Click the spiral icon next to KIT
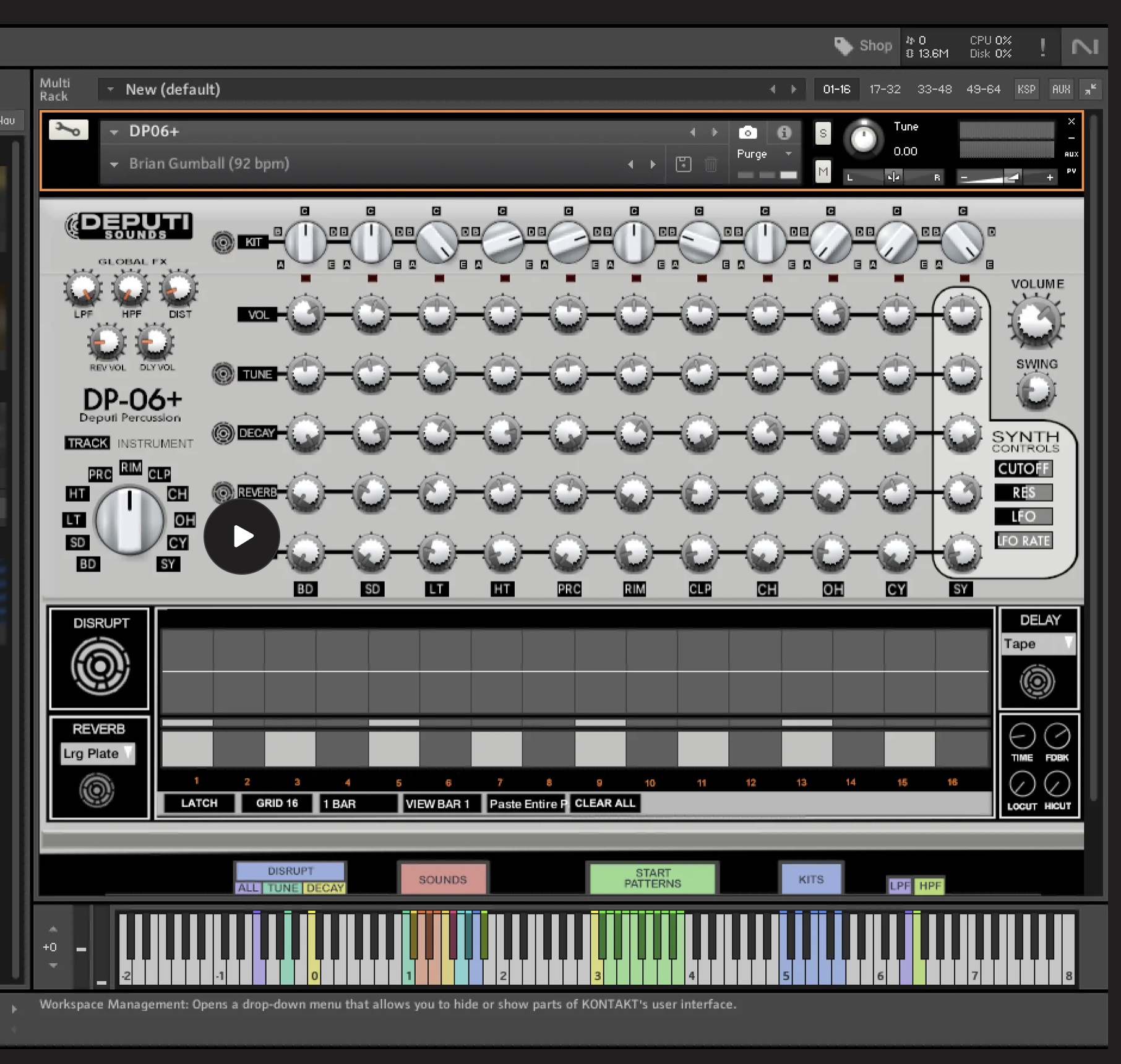1121x1064 pixels. click(x=223, y=242)
